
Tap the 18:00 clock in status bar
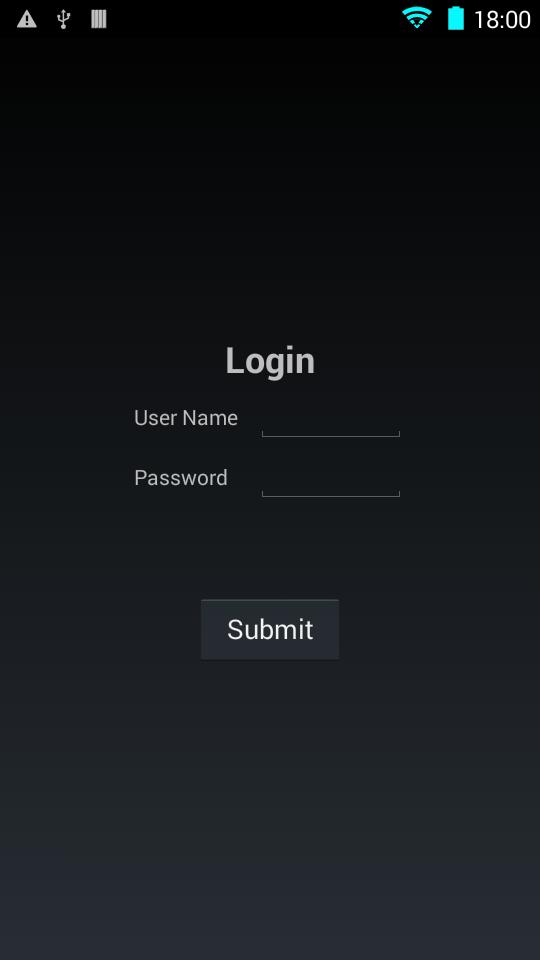[x=502, y=20]
